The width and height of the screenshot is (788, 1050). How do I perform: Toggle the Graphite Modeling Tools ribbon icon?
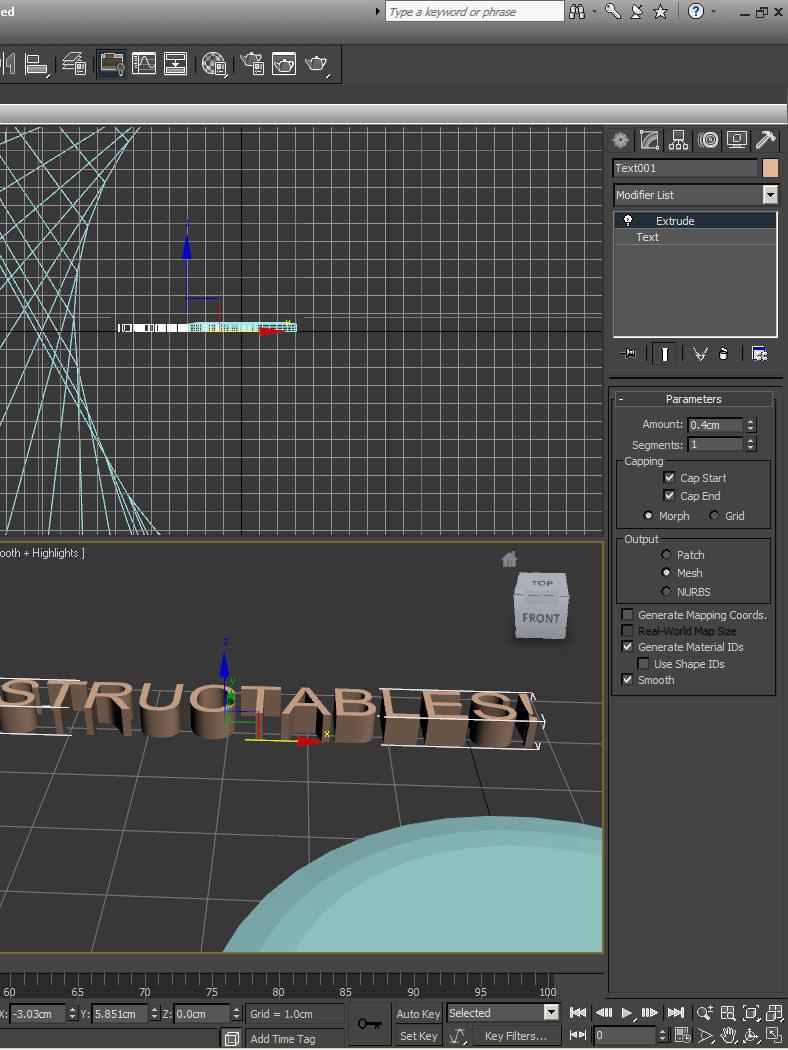click(111, 64)
